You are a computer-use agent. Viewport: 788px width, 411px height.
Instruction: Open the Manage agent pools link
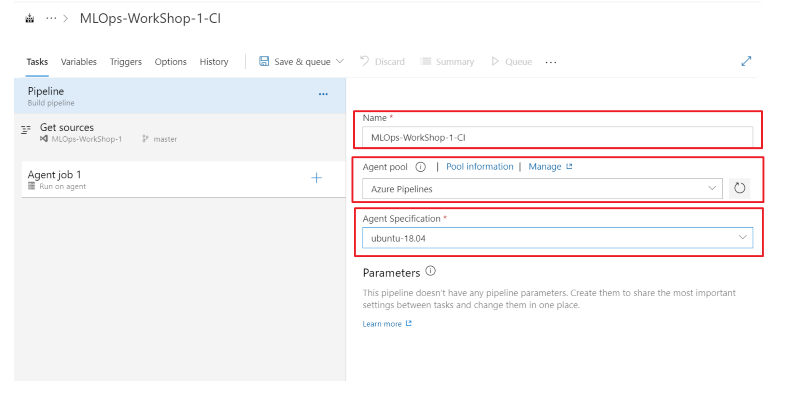pyautogui.click(x=545, y=167)
